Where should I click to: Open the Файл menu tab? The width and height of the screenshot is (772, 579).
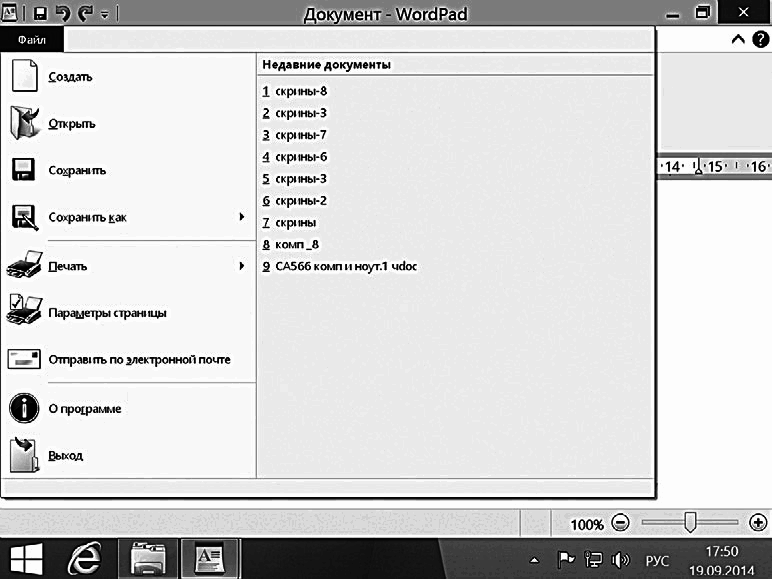[x=32, y=40]
